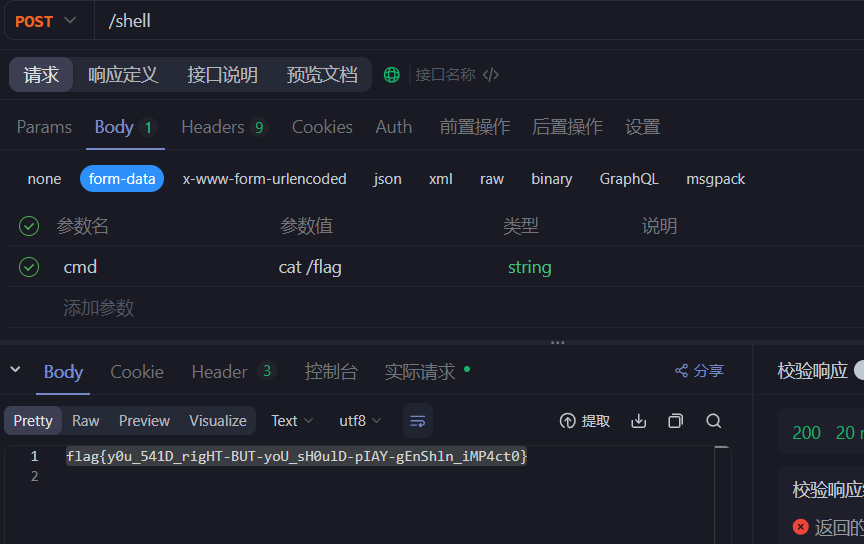
Task: Select the request Body tab
Action: tap(125, 127)
